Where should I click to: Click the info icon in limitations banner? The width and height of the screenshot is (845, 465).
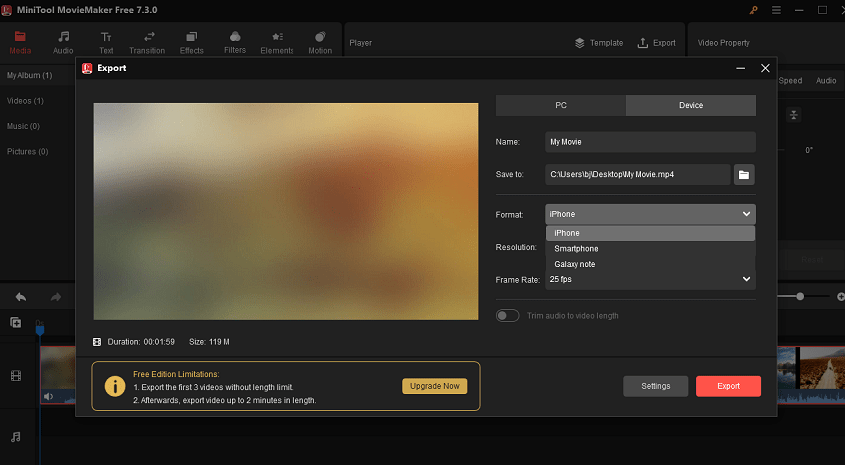tap(115, 386)
